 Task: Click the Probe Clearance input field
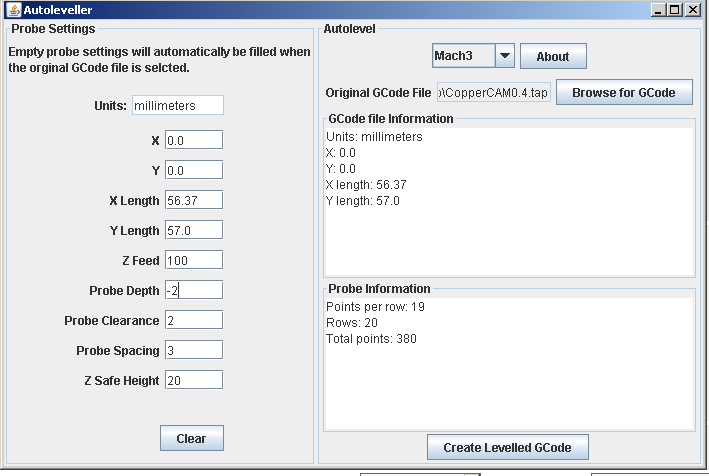194,320
